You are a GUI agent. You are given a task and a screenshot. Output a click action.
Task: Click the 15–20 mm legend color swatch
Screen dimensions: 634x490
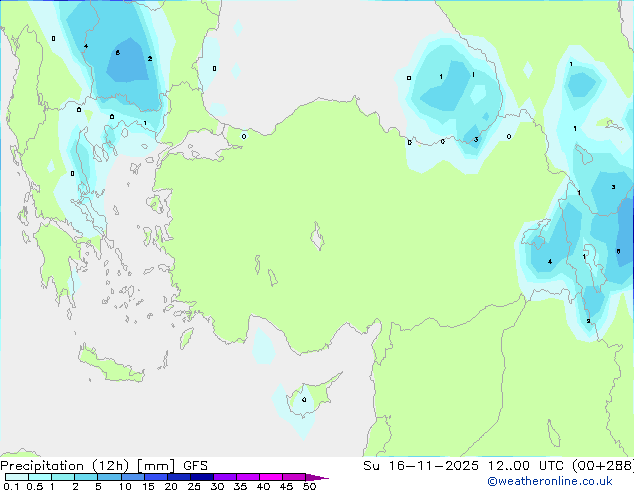point(156,477)
